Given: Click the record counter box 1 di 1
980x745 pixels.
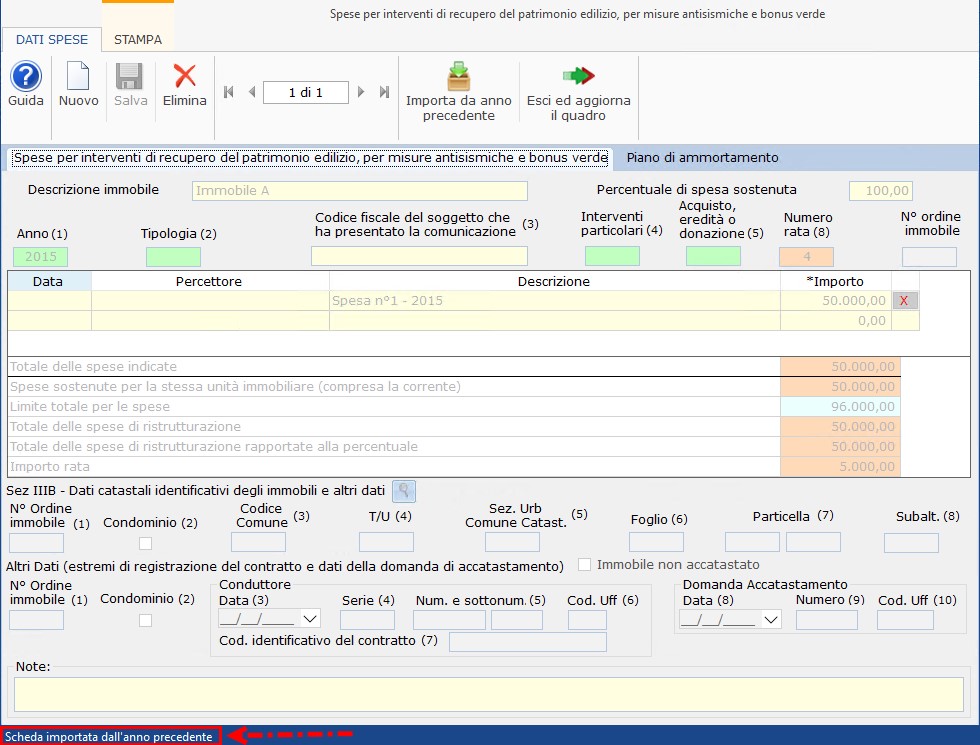Looking at the screenshot, I should click(306, 92).
